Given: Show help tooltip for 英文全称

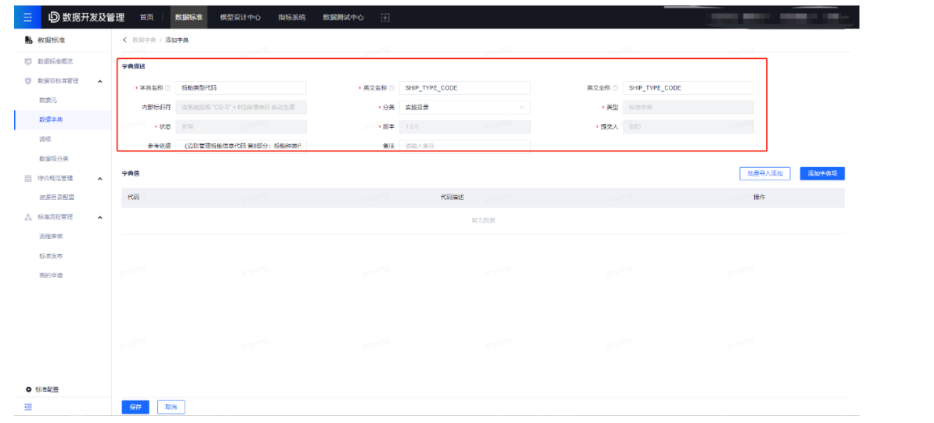Looking at the screenshot, I should tap(615, 88).
